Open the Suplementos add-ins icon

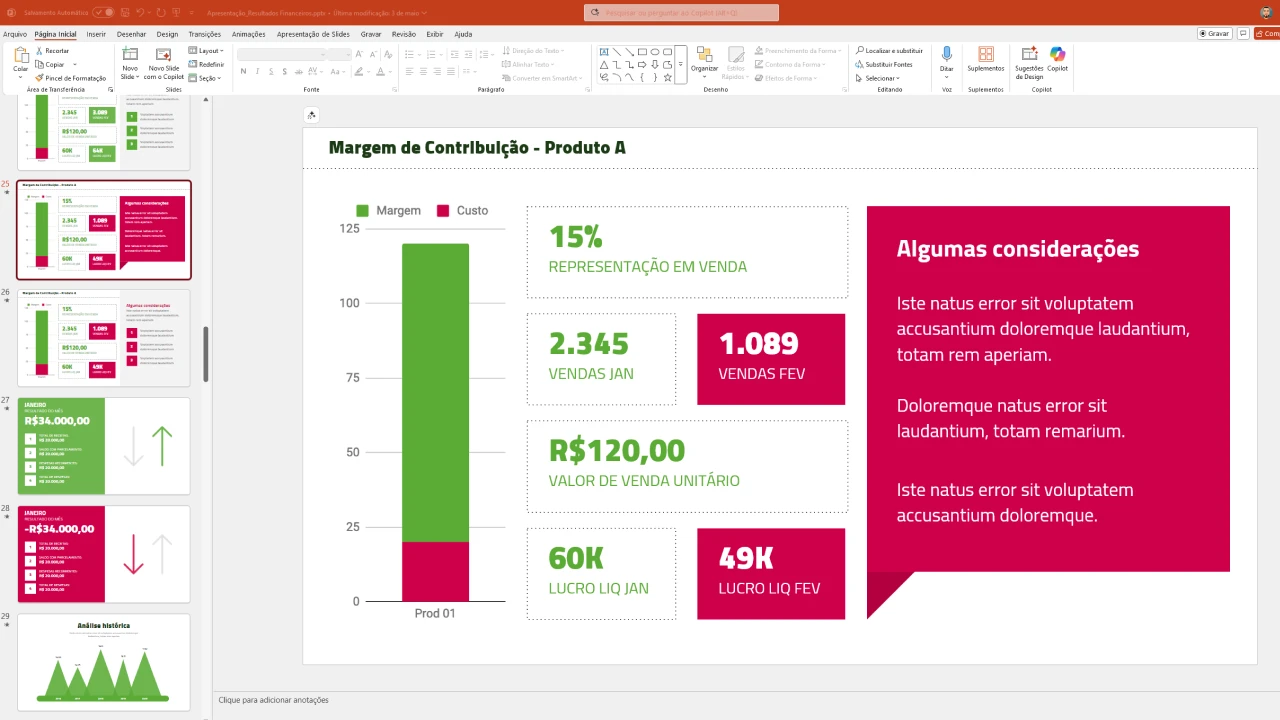click(x=986, y=54)
